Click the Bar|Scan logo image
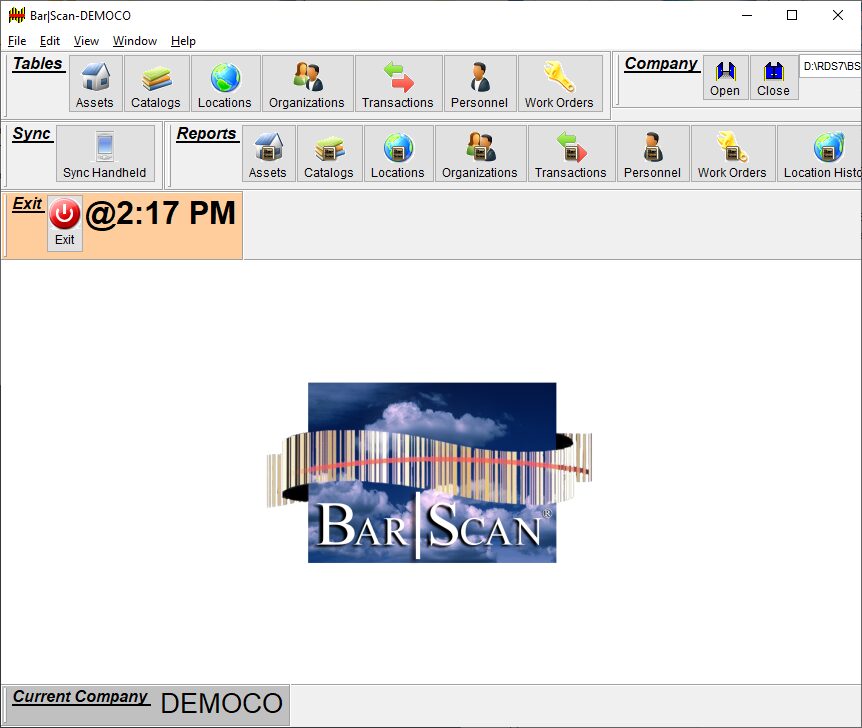 [x=430, y=472]
